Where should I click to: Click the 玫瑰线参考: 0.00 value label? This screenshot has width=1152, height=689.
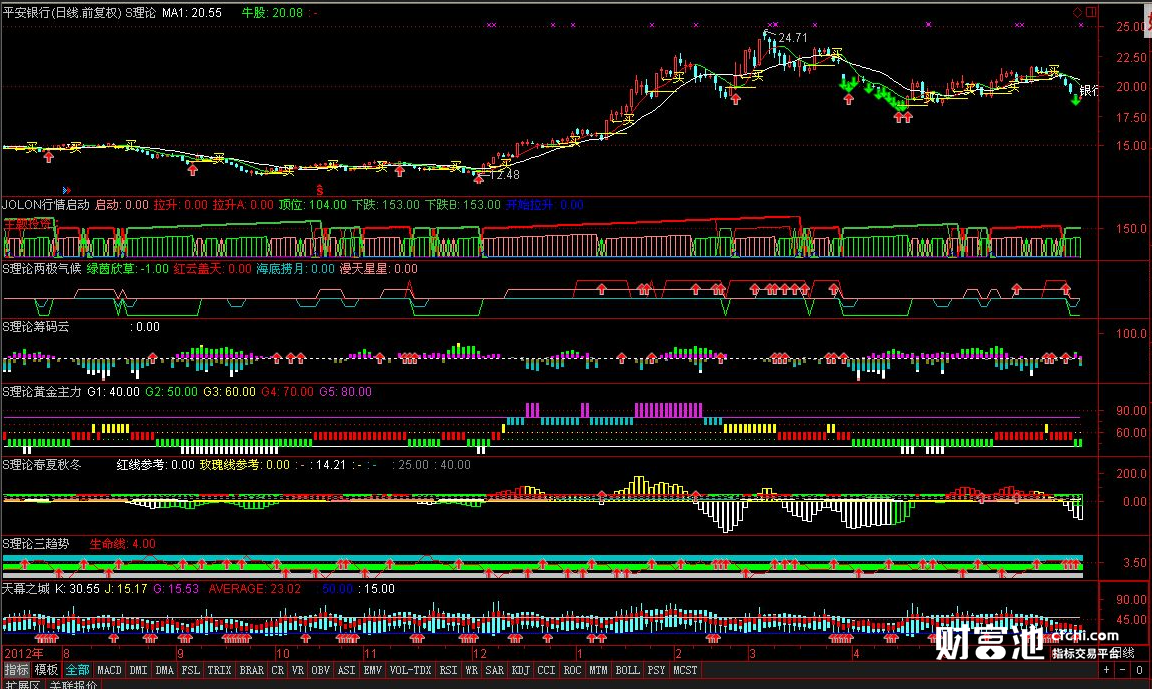[x=245, y=465]
